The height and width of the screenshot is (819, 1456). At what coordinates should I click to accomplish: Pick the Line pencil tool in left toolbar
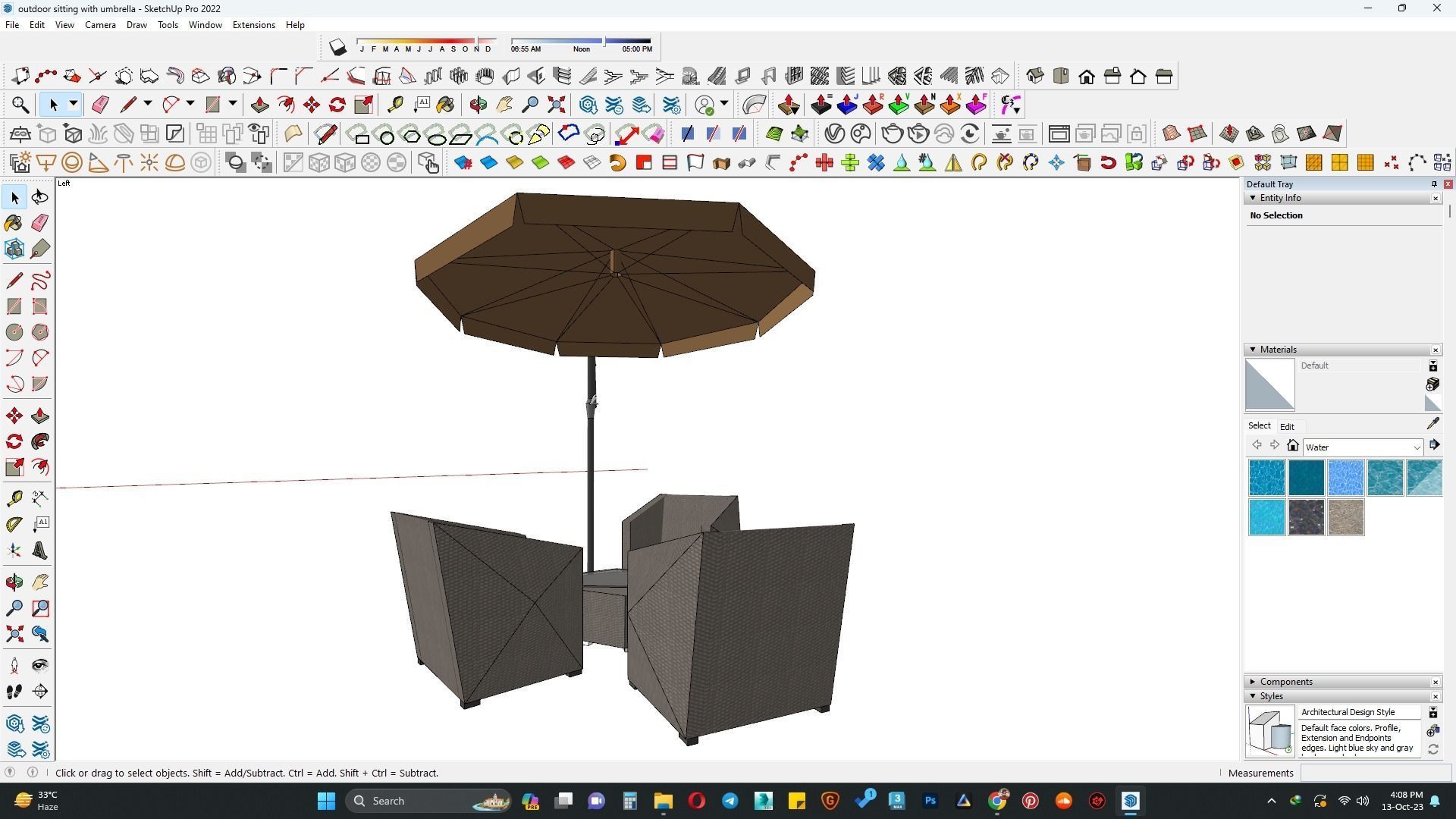click(x=14, y=281)
